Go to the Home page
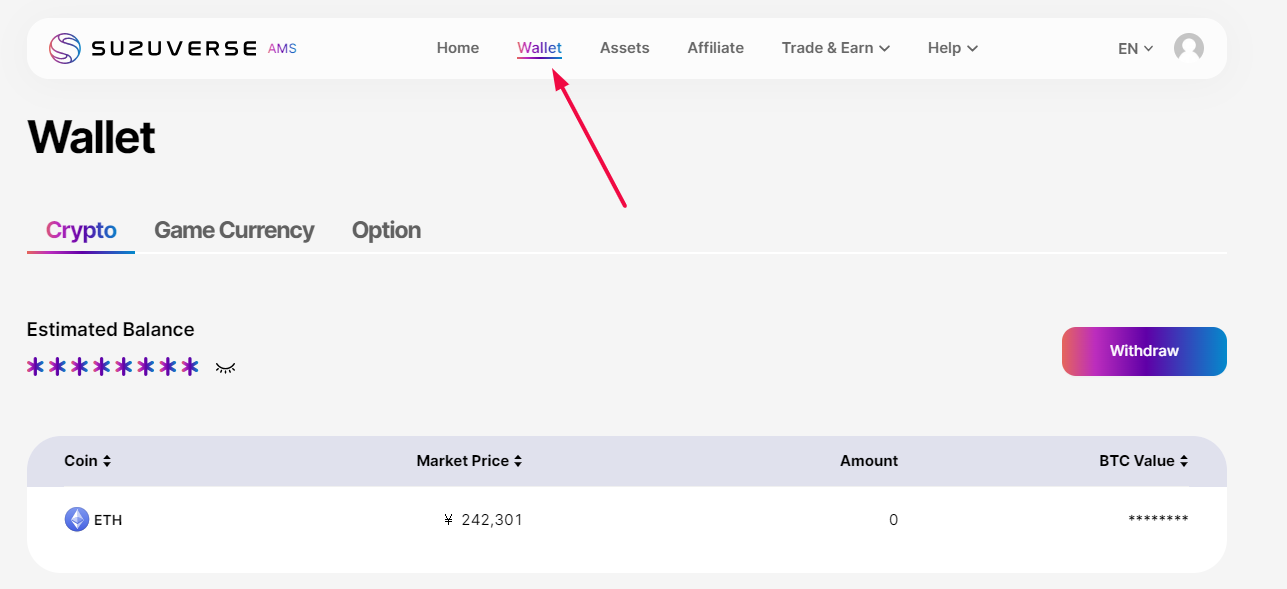The width and height of the screenshot is (1287, 589). pyautogui.click(x=458, y=48)
